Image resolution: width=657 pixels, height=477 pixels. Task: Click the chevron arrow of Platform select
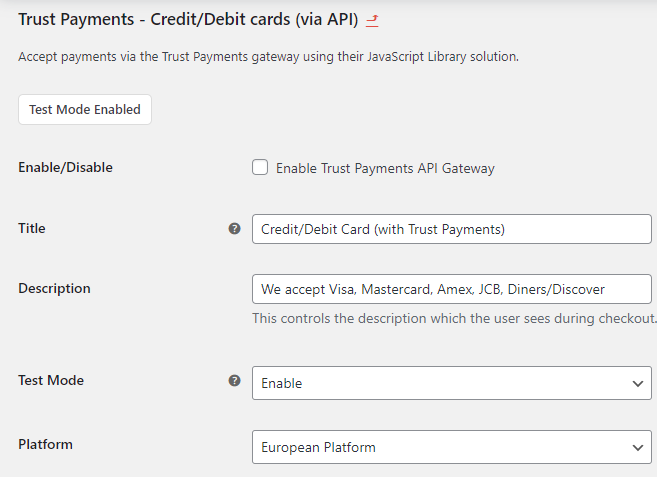[638, 447]
